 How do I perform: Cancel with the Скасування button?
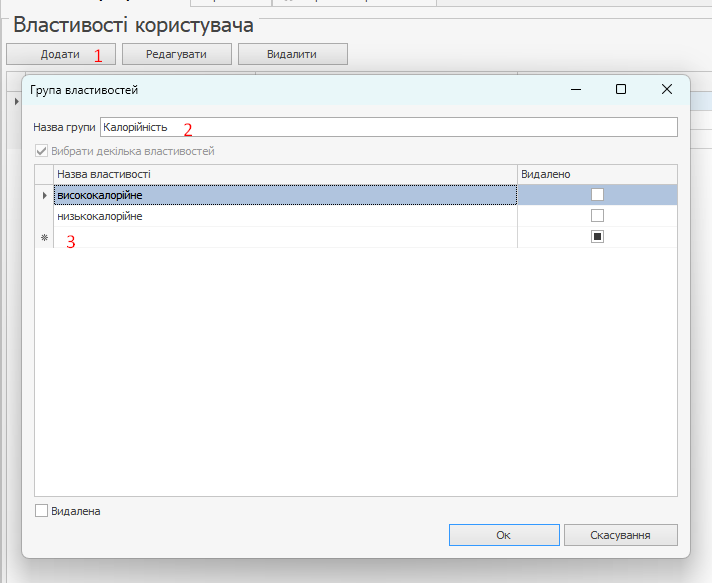click(x=620, y=535)
